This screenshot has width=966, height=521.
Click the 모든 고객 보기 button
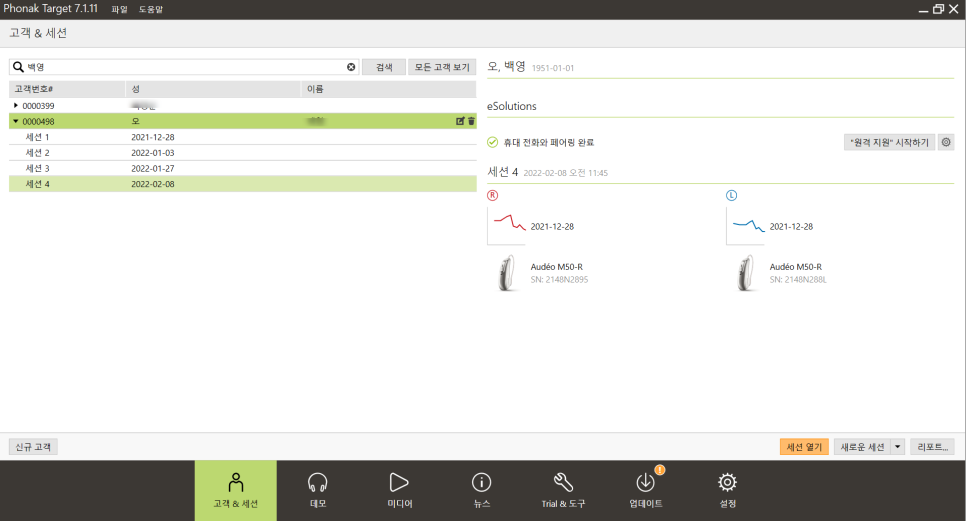[x=442, y=67]
